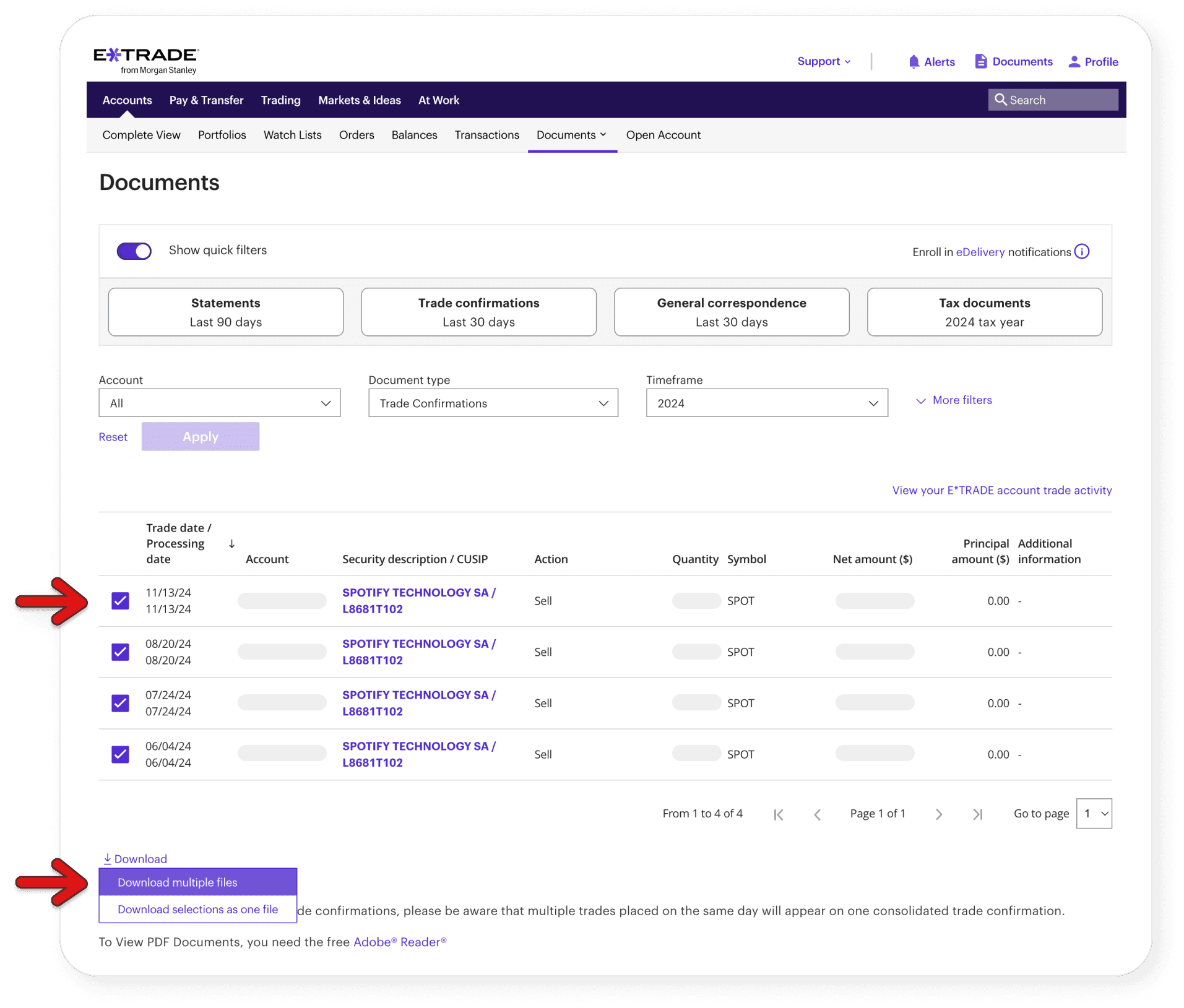Image resolution: width=1184 pixels, height=1008 pixels.
Task: Open 07/24/24 Spotify Technology confirmation link
Action: coord(419,704)
